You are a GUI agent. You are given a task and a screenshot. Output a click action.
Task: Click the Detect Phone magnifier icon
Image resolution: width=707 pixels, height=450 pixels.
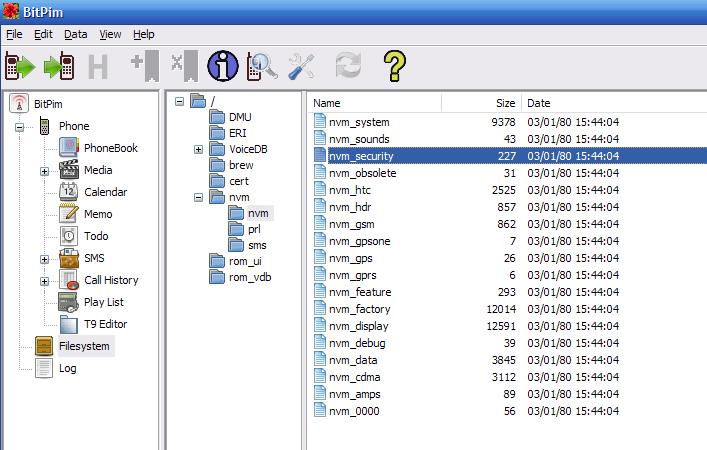coord(262,66)
